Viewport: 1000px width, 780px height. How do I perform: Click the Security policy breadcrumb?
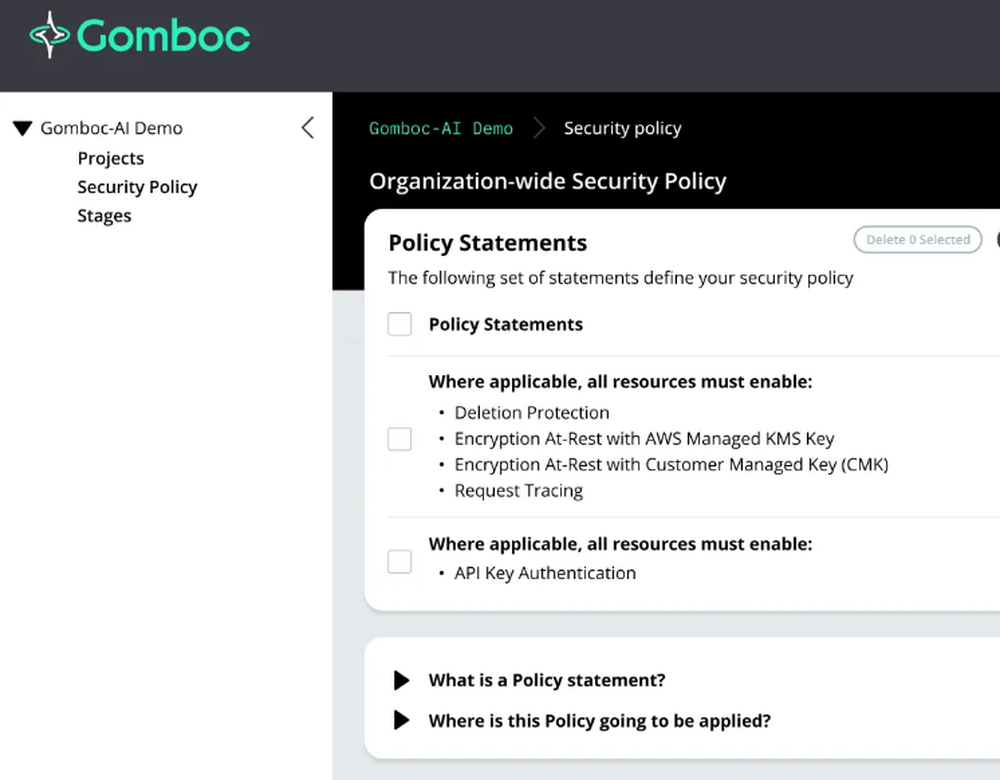[x=622, y=128]
